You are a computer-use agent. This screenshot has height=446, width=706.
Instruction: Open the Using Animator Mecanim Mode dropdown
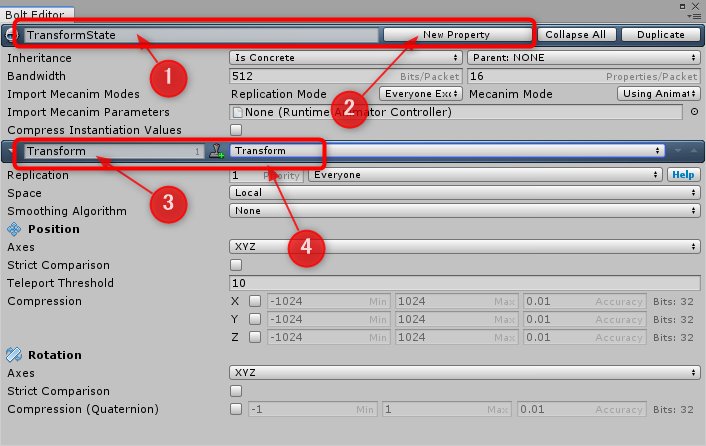pyautogui.click(x=658, y=94)
